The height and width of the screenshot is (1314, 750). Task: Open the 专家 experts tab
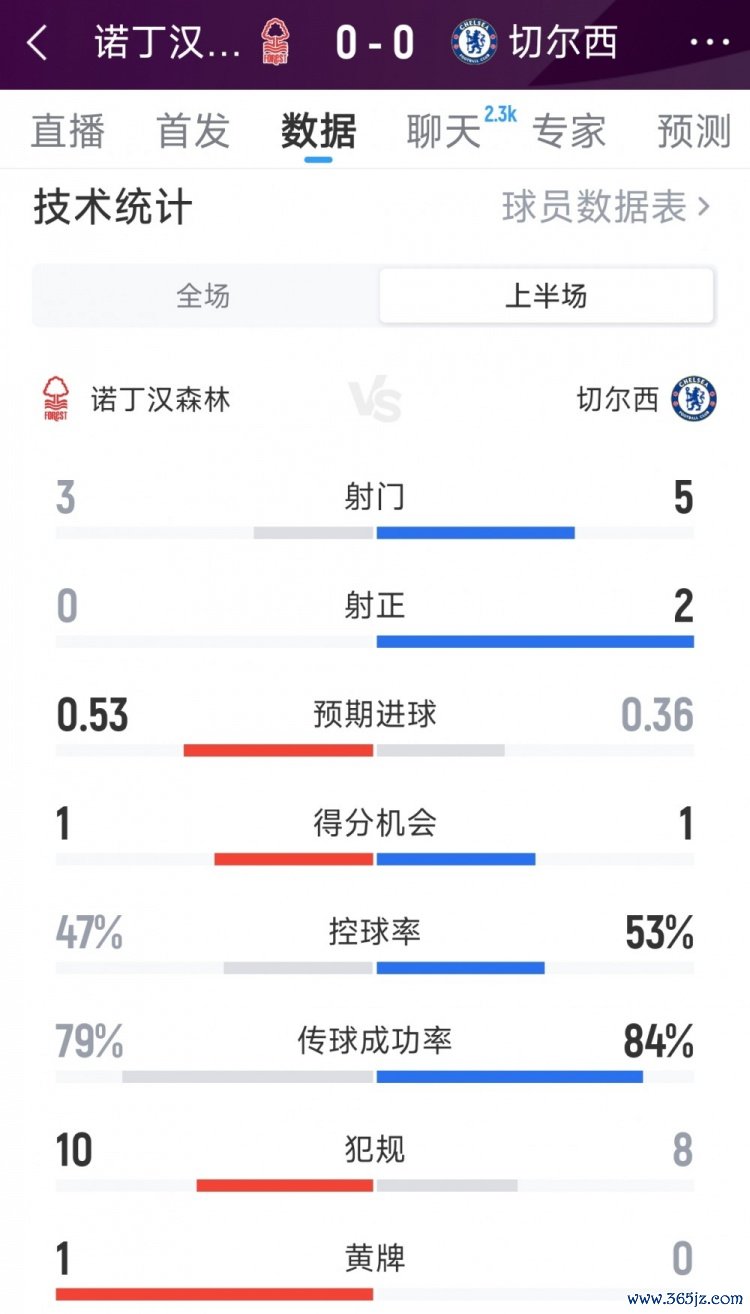pyautogui.click(x=569, y=132)
